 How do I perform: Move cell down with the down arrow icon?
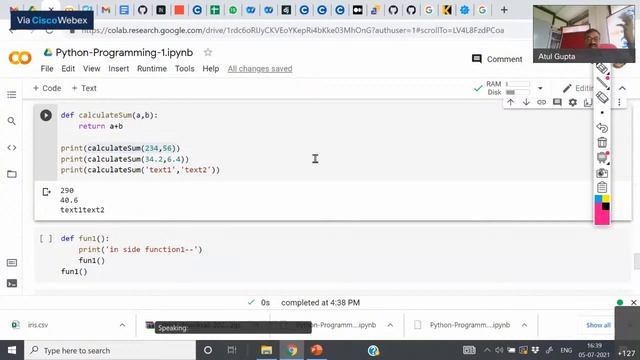tap(526, 102)
